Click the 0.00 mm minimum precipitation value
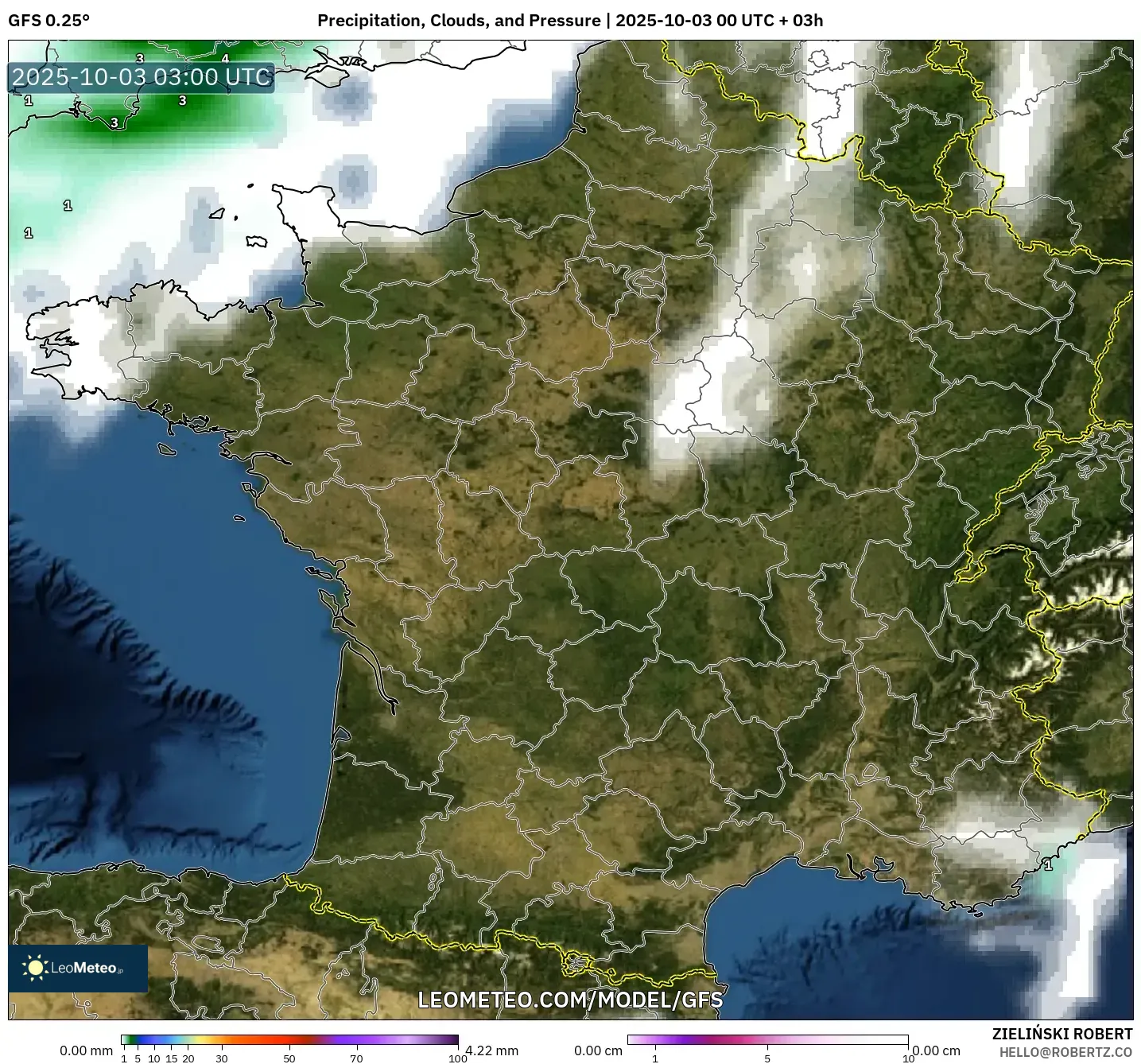1141x1064 pixels. [x=86, y=1050]
